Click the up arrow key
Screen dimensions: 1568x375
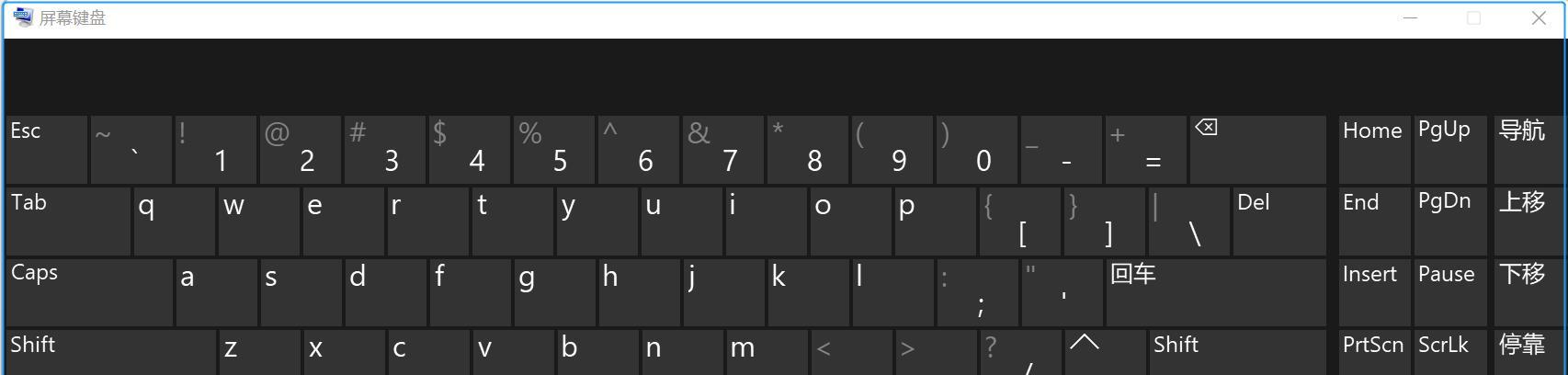pos(1106,353)
